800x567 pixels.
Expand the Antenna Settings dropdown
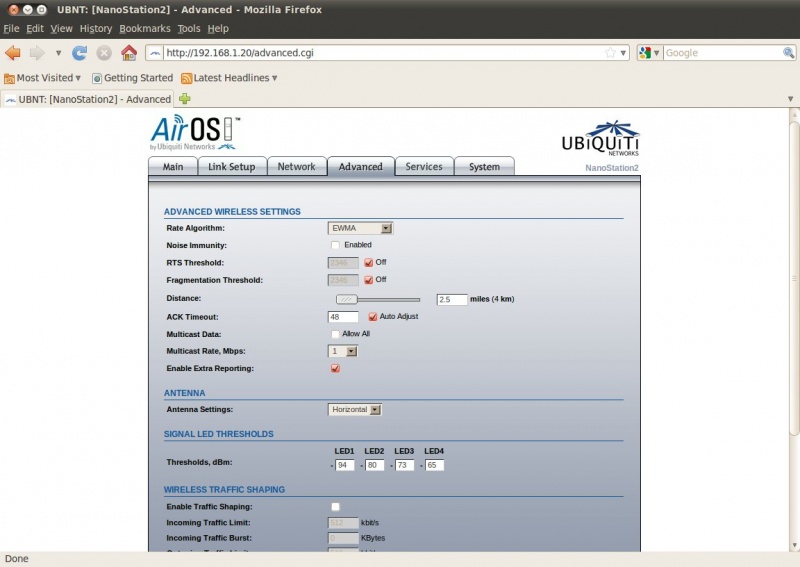355,409
